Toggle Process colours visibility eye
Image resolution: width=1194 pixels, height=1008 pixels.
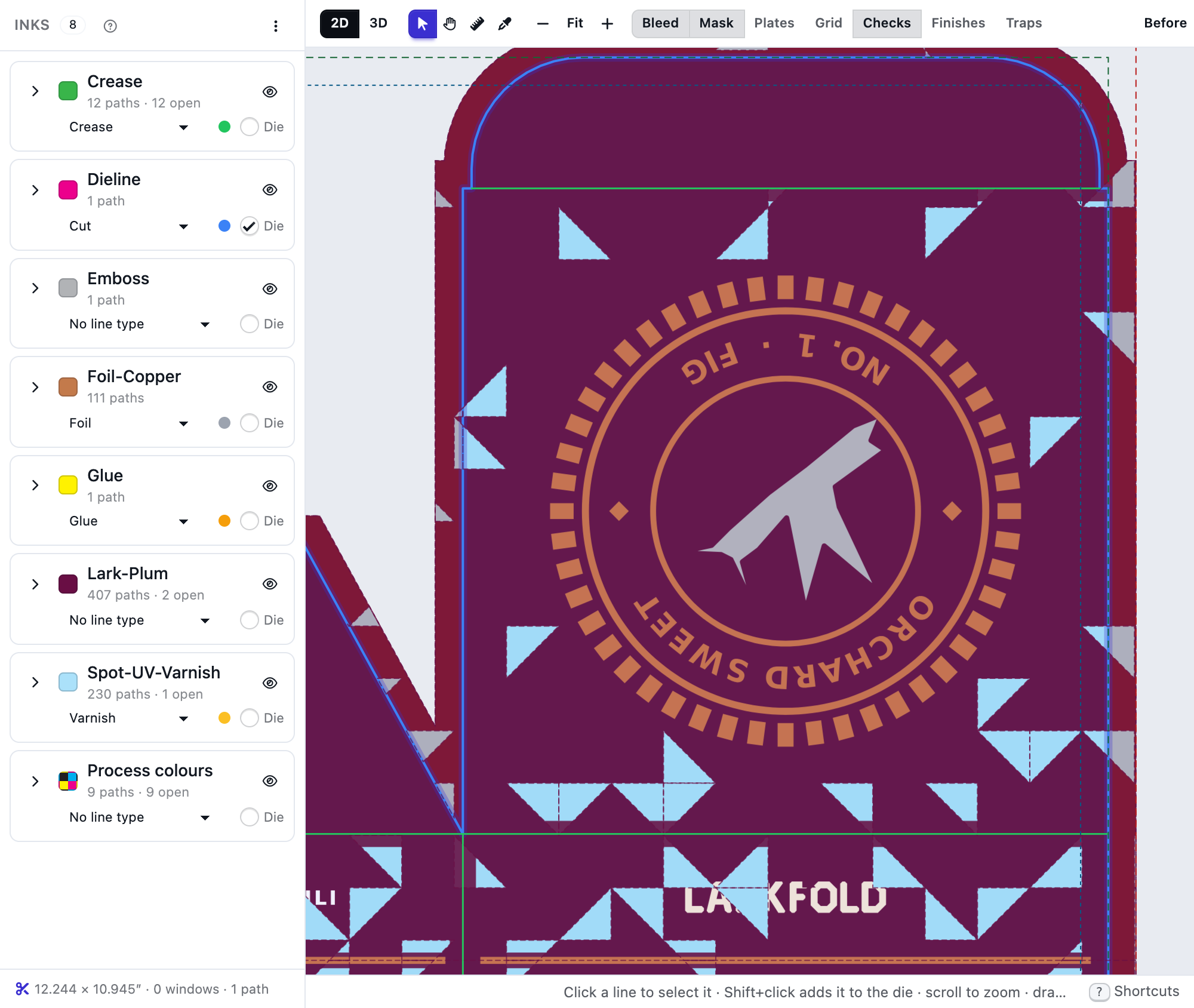coord(270,780)
